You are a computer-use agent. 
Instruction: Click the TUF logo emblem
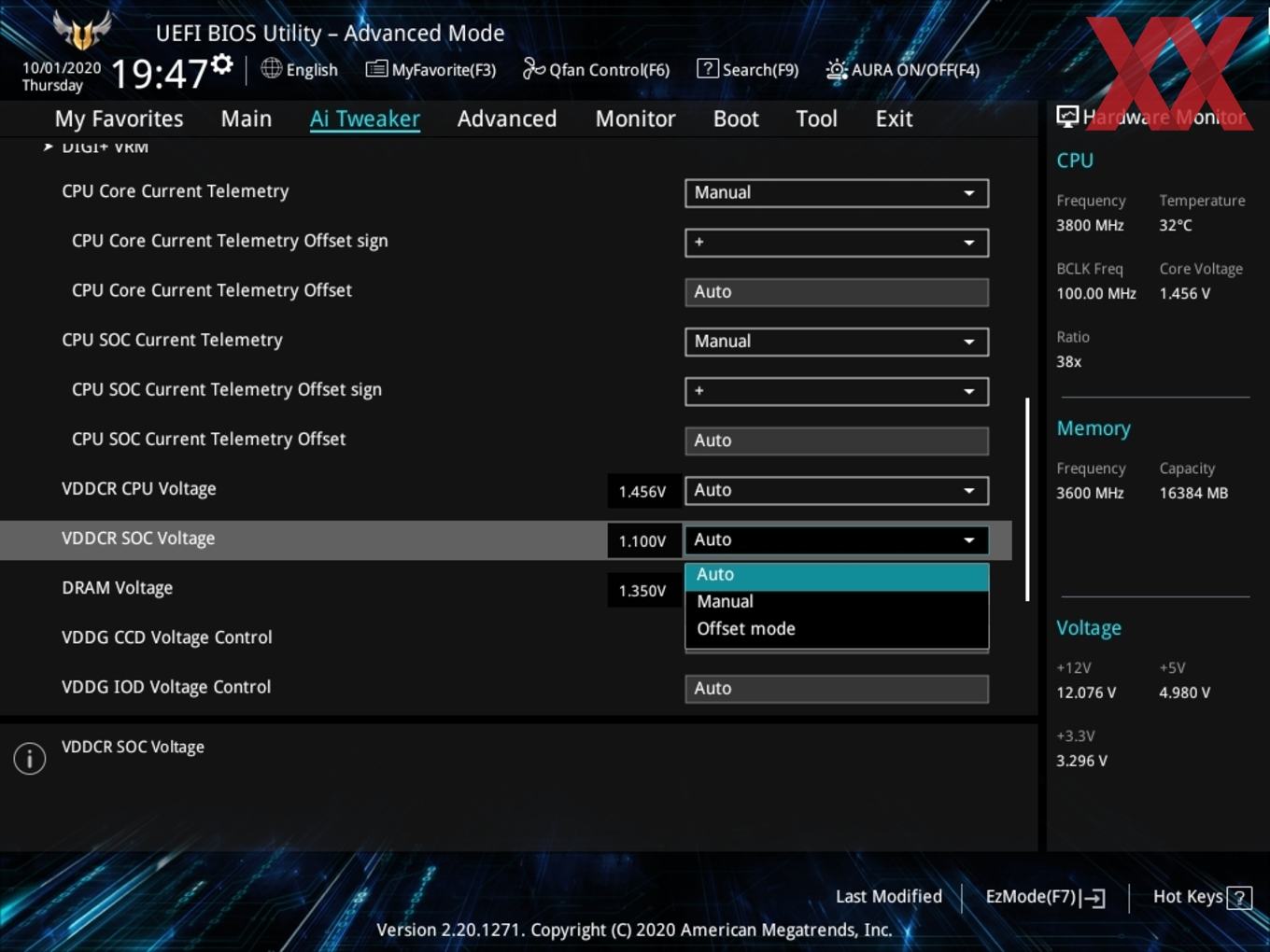tap(82, 30)
